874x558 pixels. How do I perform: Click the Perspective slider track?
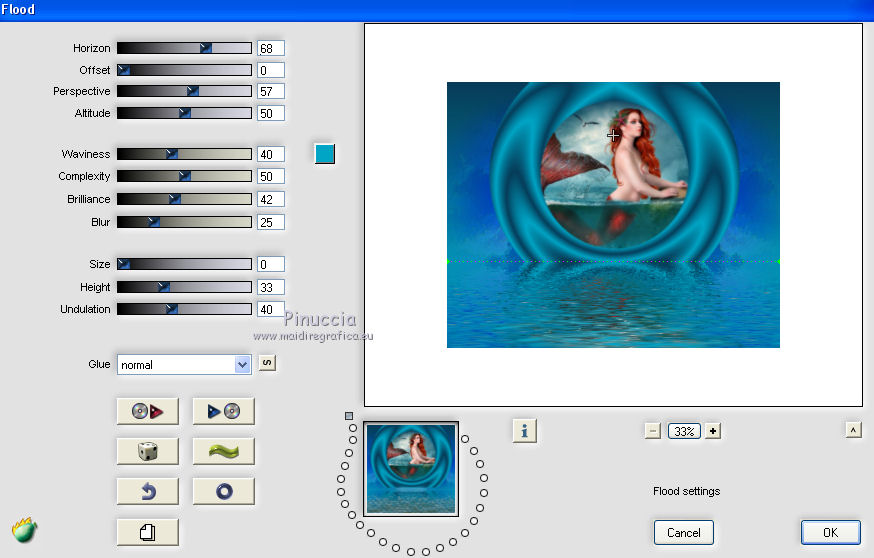(184, 91)
